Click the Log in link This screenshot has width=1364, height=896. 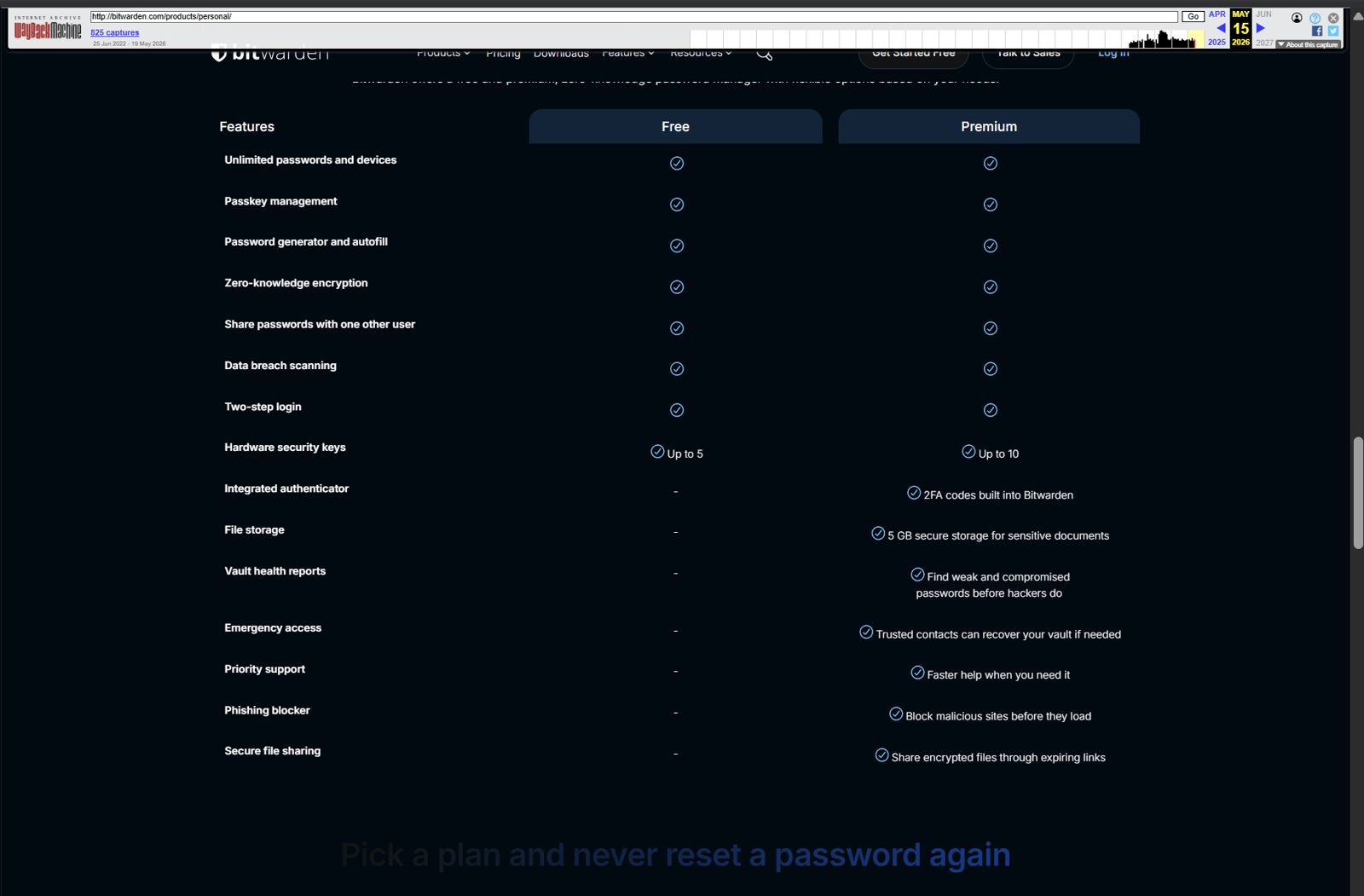[x=1113, y=54]
